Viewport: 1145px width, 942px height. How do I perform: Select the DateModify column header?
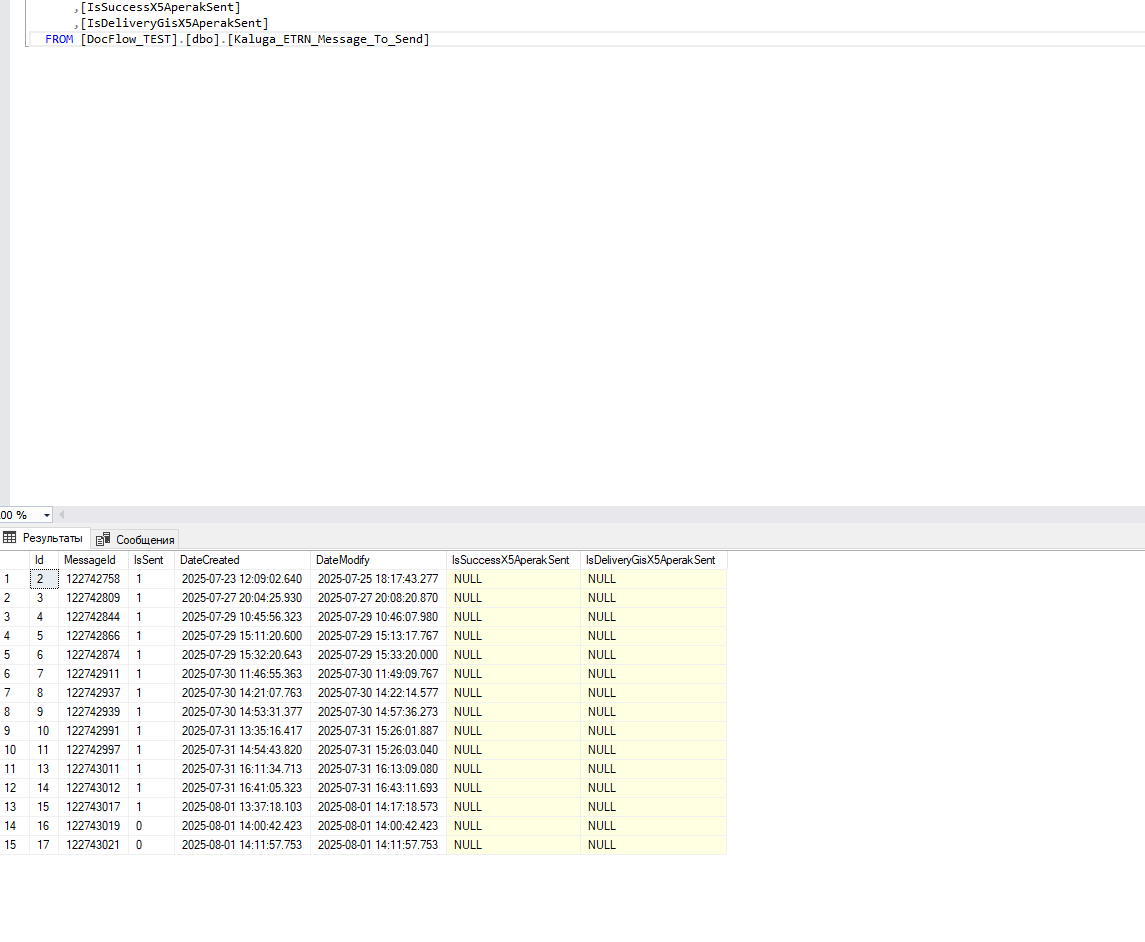tap(378, 560)
